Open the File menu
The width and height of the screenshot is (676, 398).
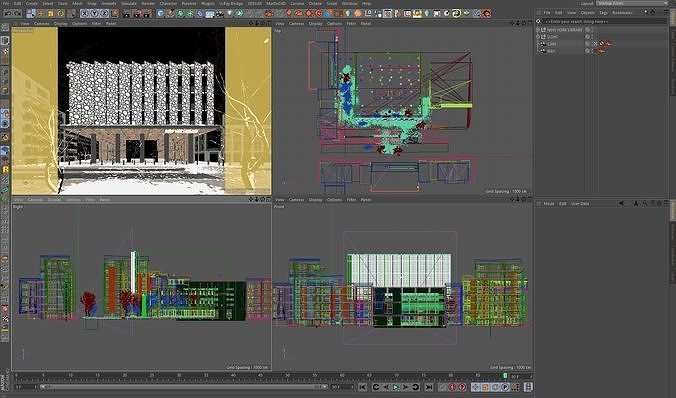point(6,3)
